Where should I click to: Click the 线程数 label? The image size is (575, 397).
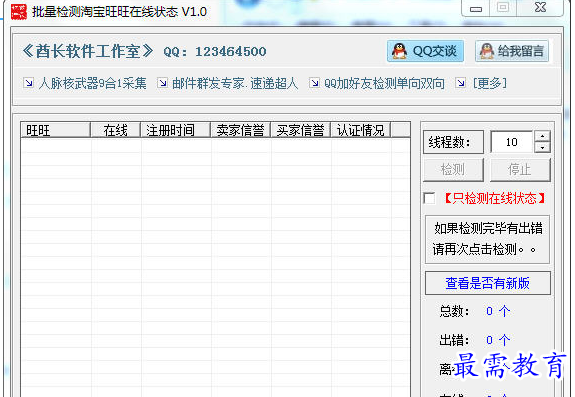coord(453,142)
